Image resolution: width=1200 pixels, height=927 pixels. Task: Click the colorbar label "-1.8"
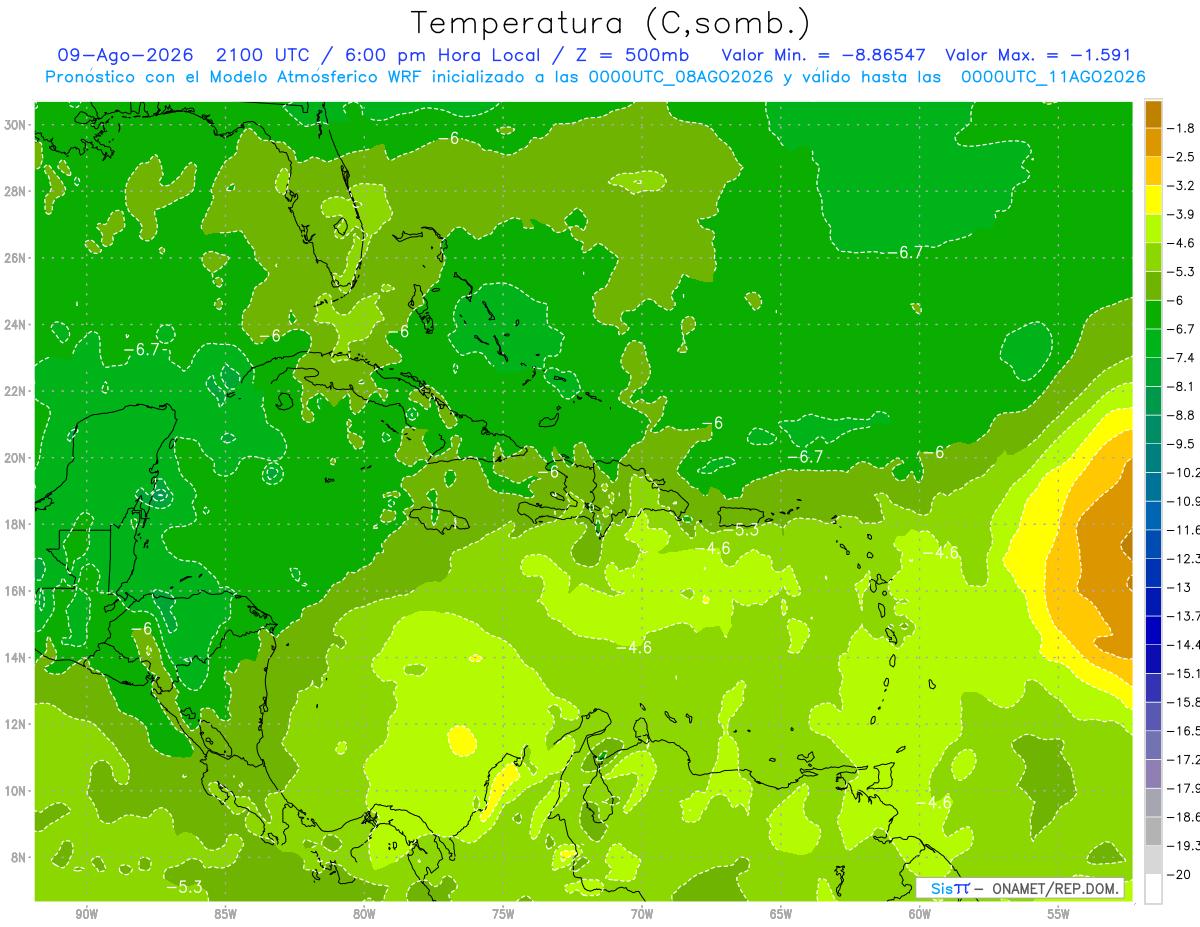click(1183, 128)
